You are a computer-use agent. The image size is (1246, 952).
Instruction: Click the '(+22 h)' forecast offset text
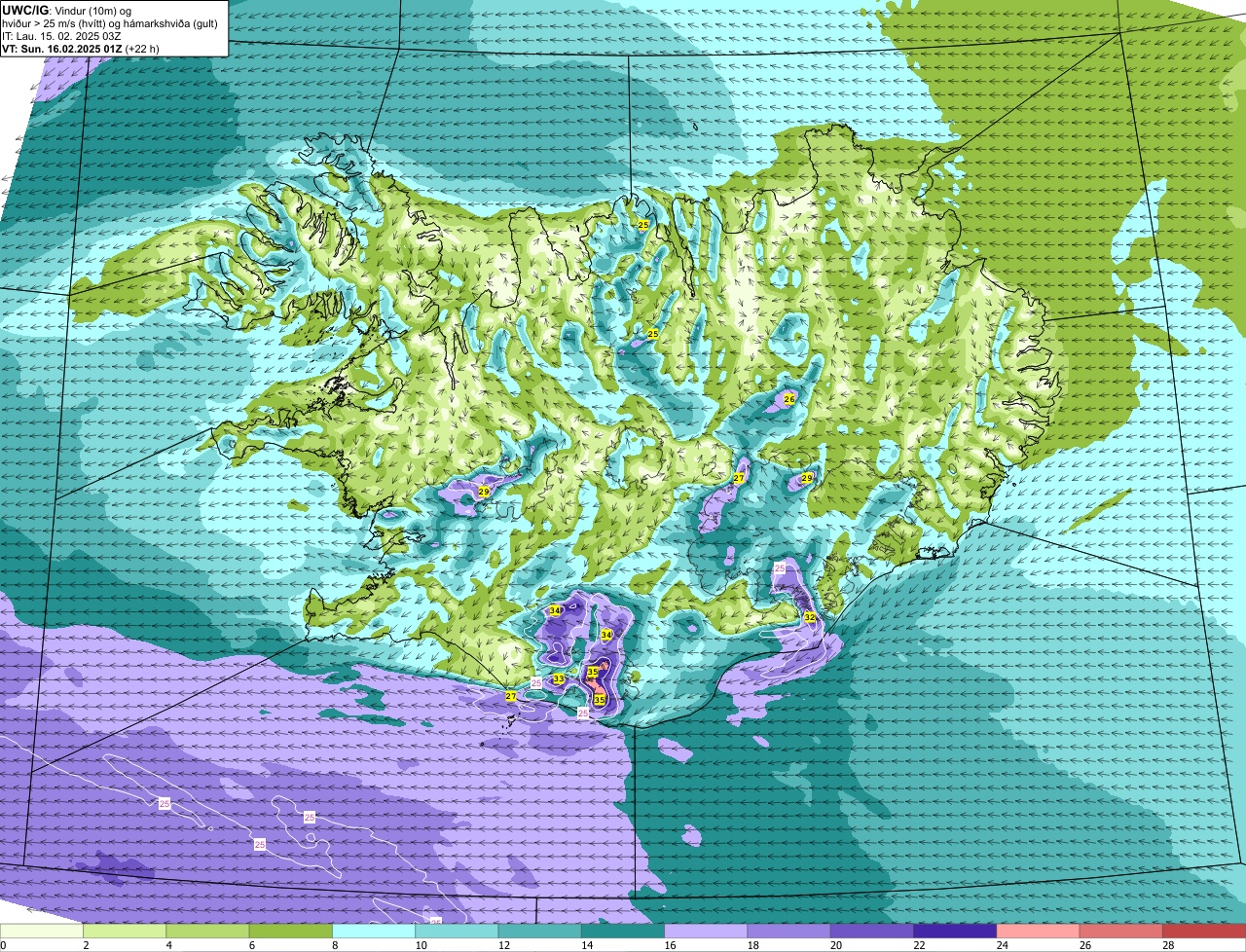(x=142, y=49)
